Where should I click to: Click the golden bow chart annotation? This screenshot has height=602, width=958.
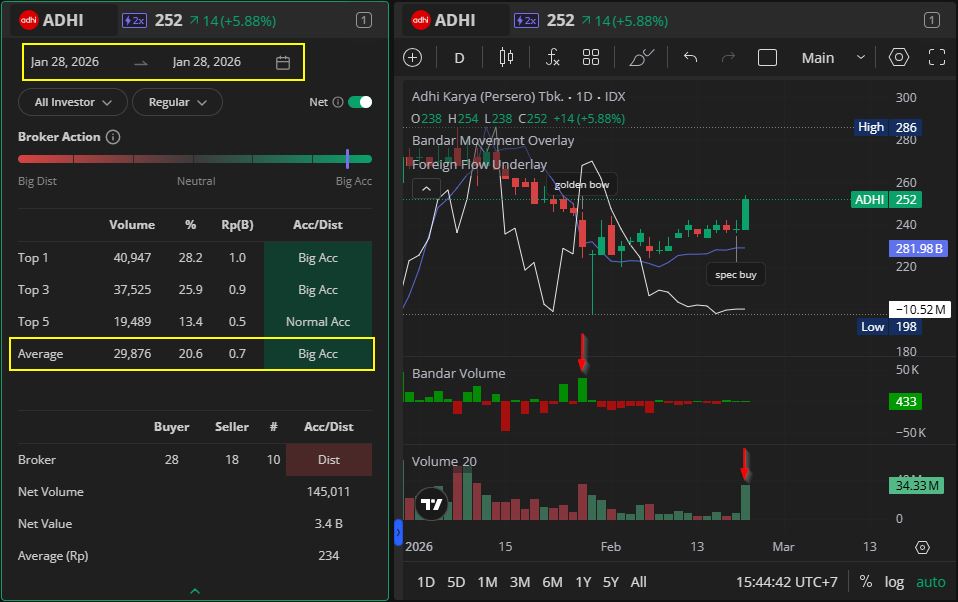582,185
